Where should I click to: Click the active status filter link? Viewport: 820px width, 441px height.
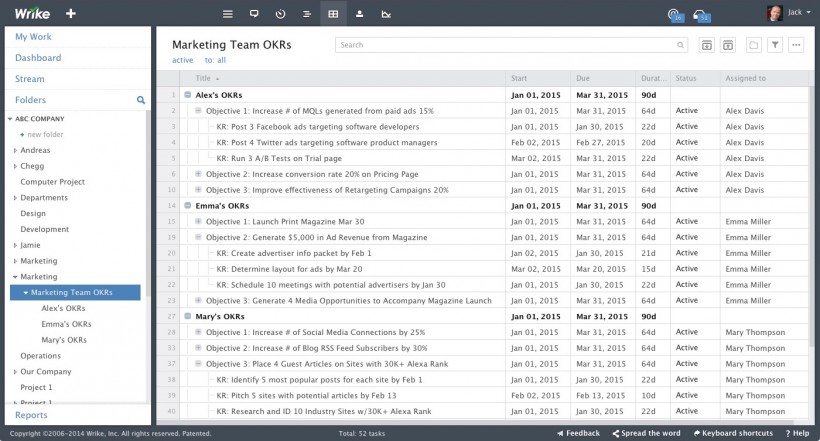tap(183, 60)
